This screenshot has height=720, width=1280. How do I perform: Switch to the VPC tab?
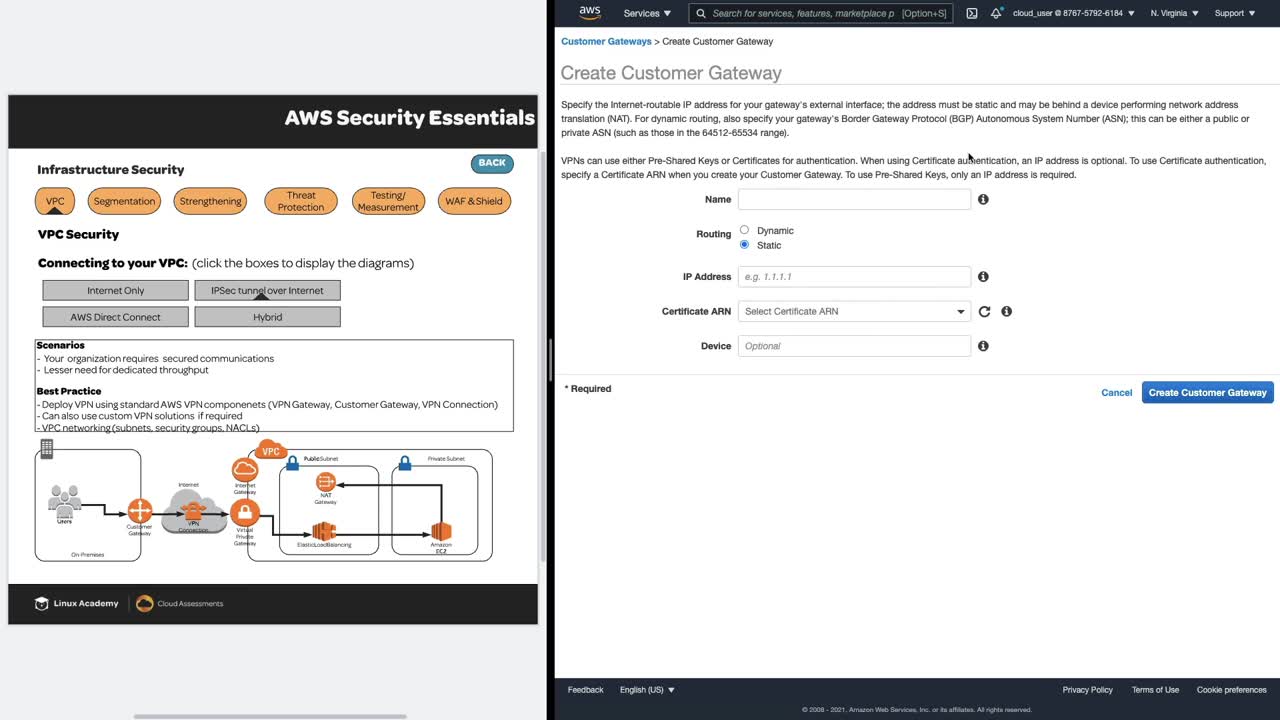click(55, 201)
